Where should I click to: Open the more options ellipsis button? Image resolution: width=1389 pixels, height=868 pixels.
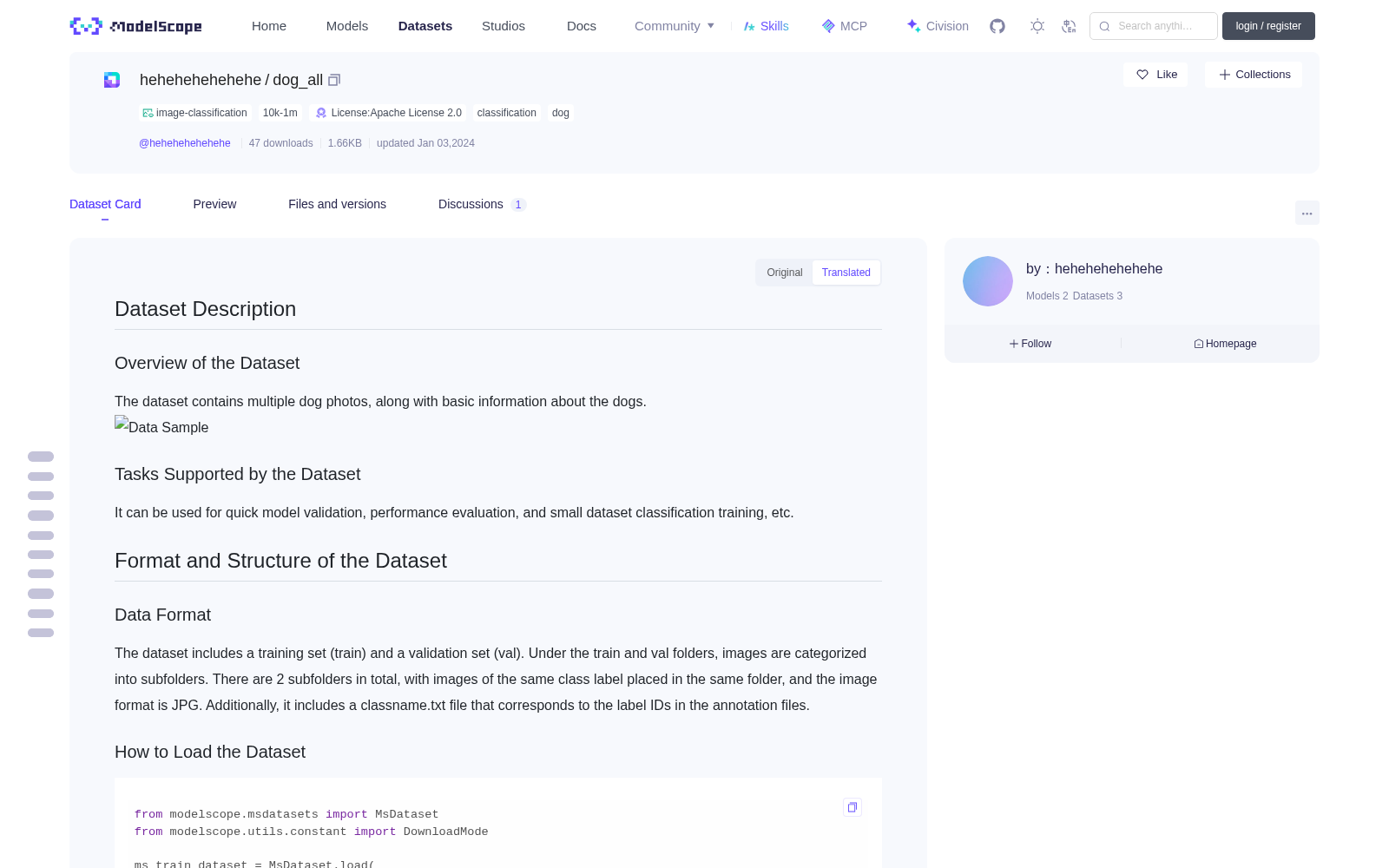click(1307, 213)
